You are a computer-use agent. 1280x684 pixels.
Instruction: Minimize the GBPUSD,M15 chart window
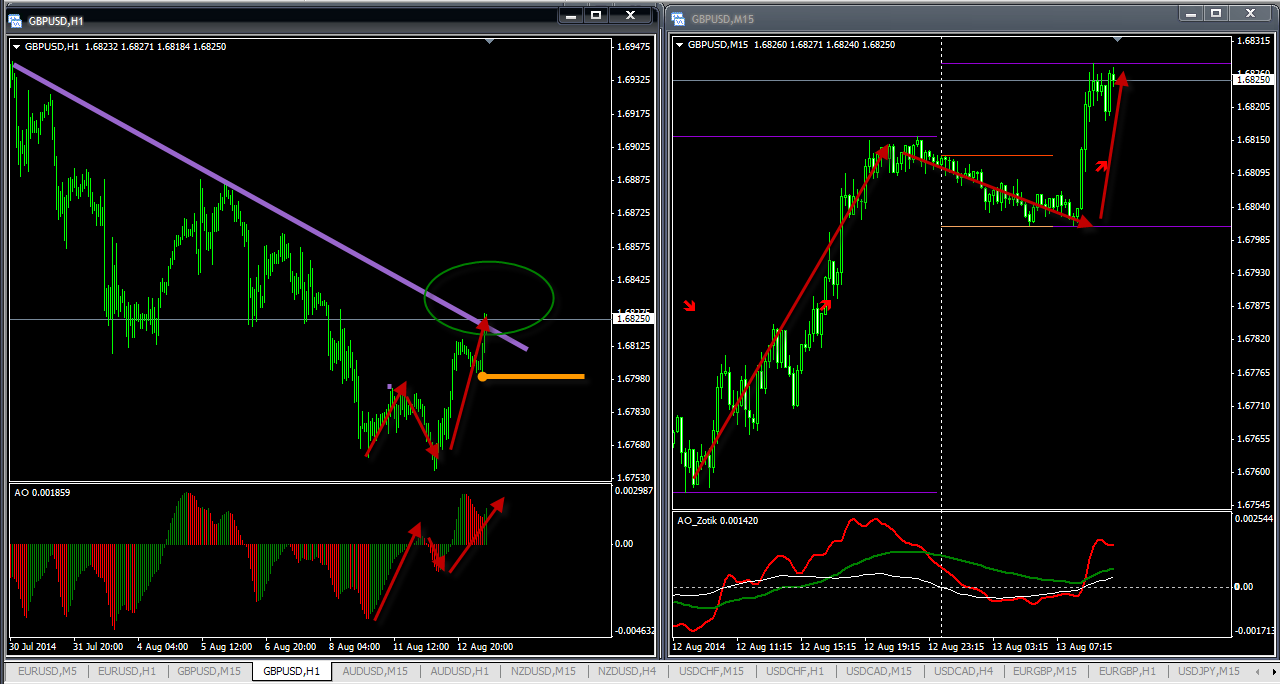1189,13
